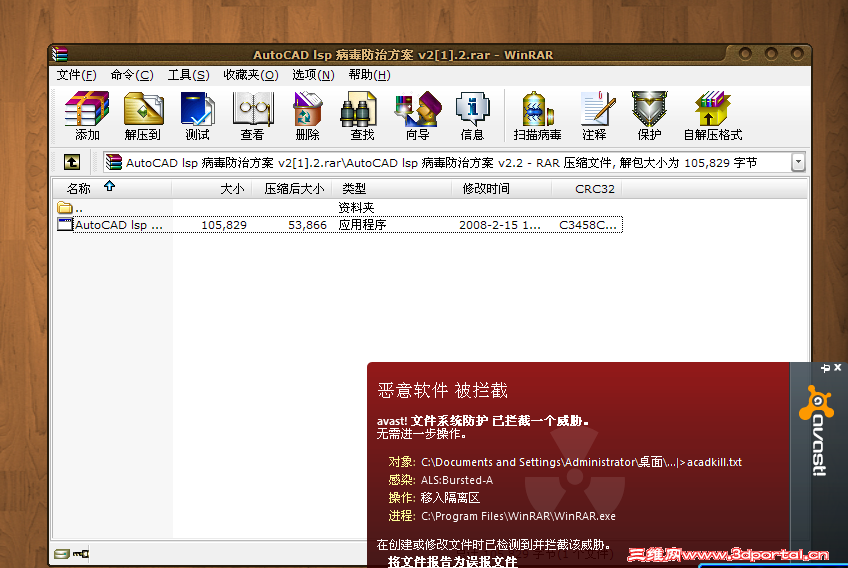
Task: Expand the archive path dropdown arrow
Action: 798,162
